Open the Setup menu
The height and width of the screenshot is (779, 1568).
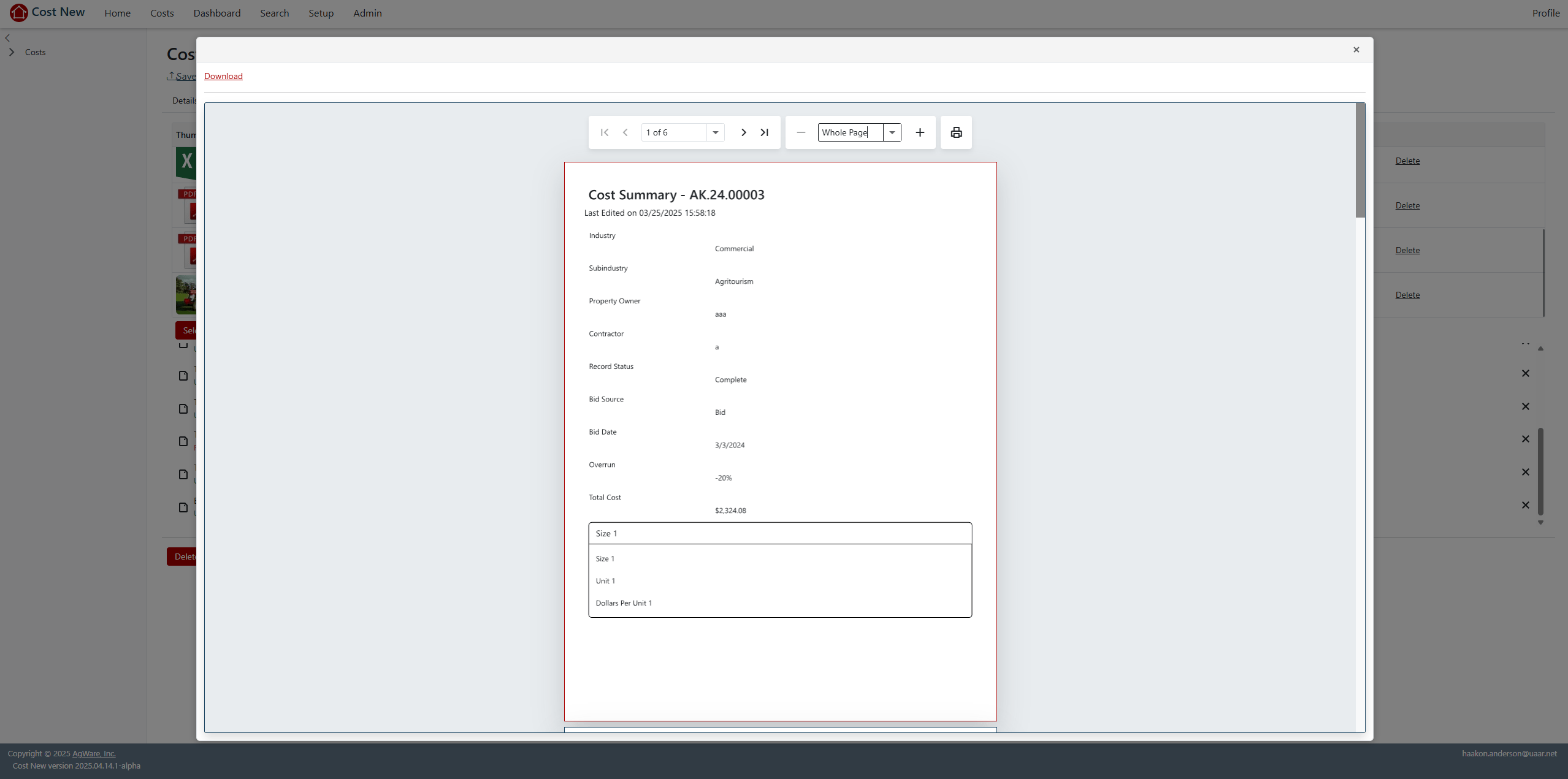(321, 13)
